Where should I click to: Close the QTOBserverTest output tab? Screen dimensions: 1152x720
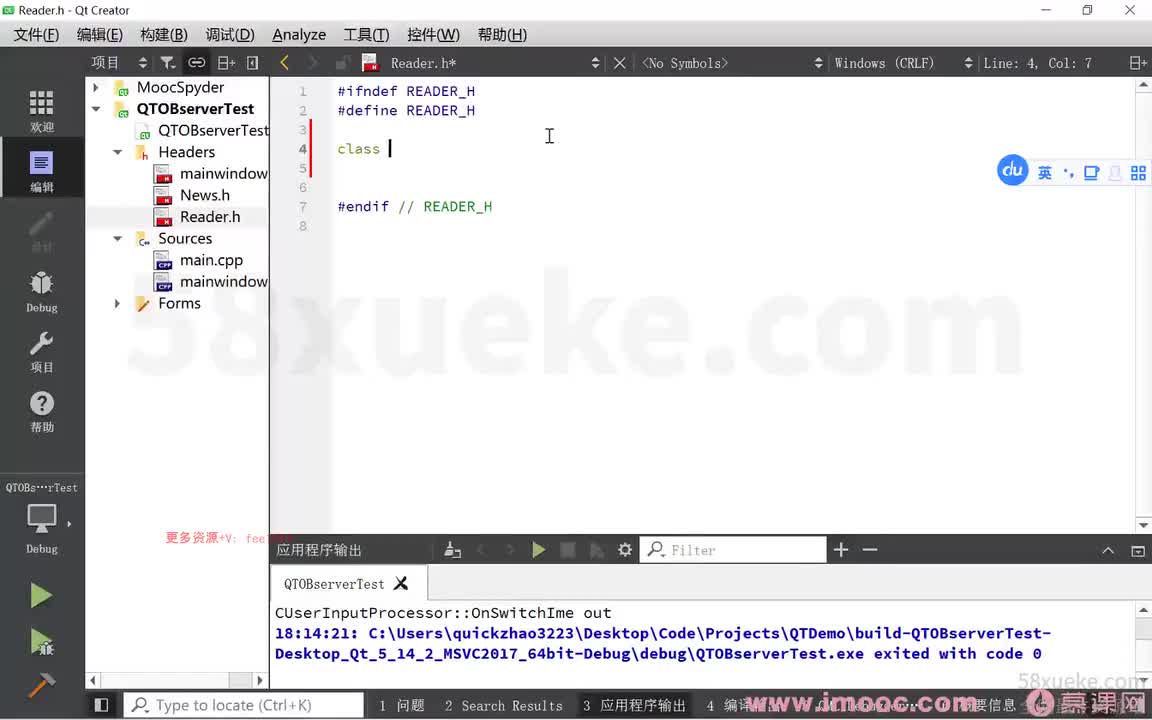click(401, 583)
